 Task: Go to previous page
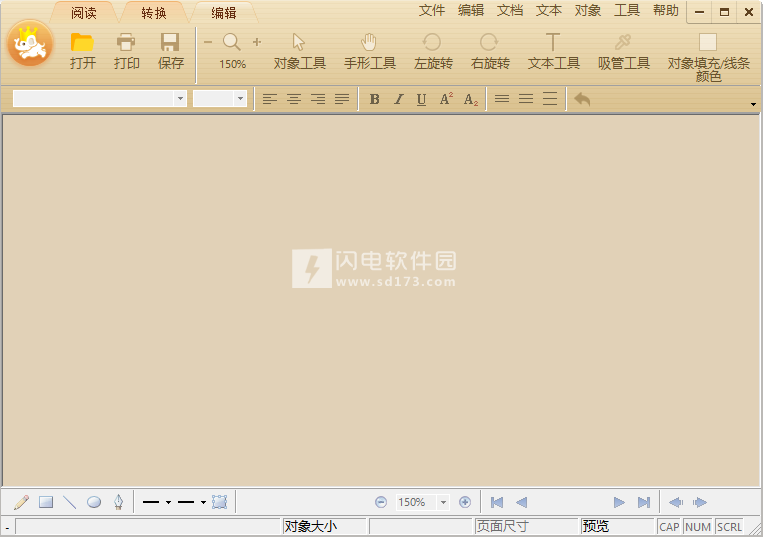521,502
